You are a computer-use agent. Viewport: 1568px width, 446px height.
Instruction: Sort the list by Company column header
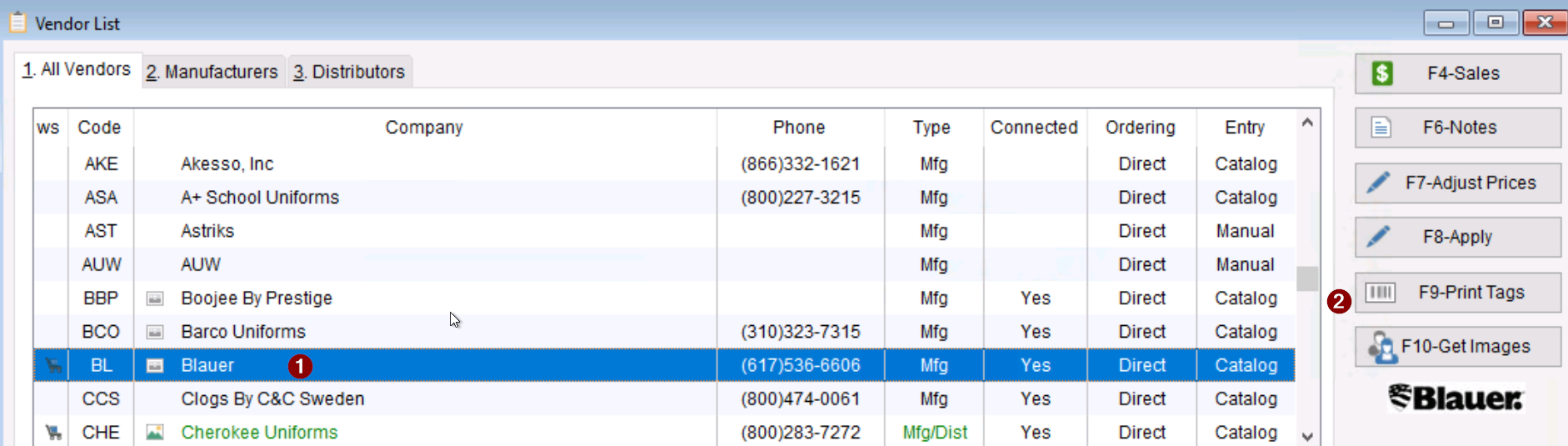pyautogui.click(x=424, y=128)
